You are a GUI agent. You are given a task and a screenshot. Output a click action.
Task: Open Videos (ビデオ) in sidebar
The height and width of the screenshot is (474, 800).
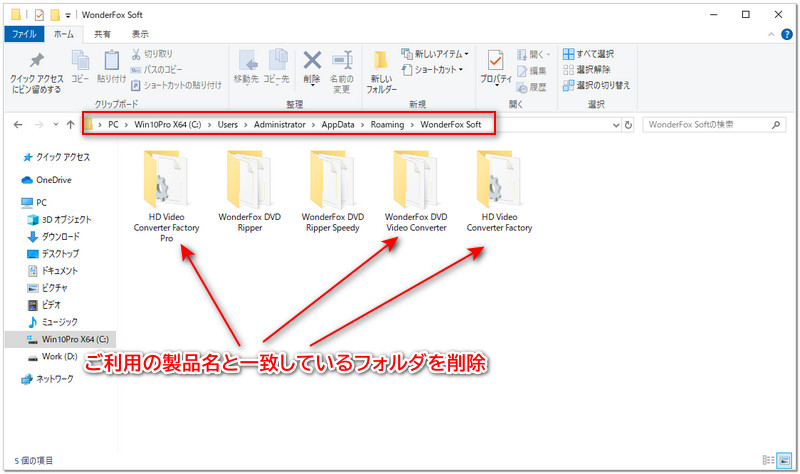pyautogui.click(x=43, y=305)
